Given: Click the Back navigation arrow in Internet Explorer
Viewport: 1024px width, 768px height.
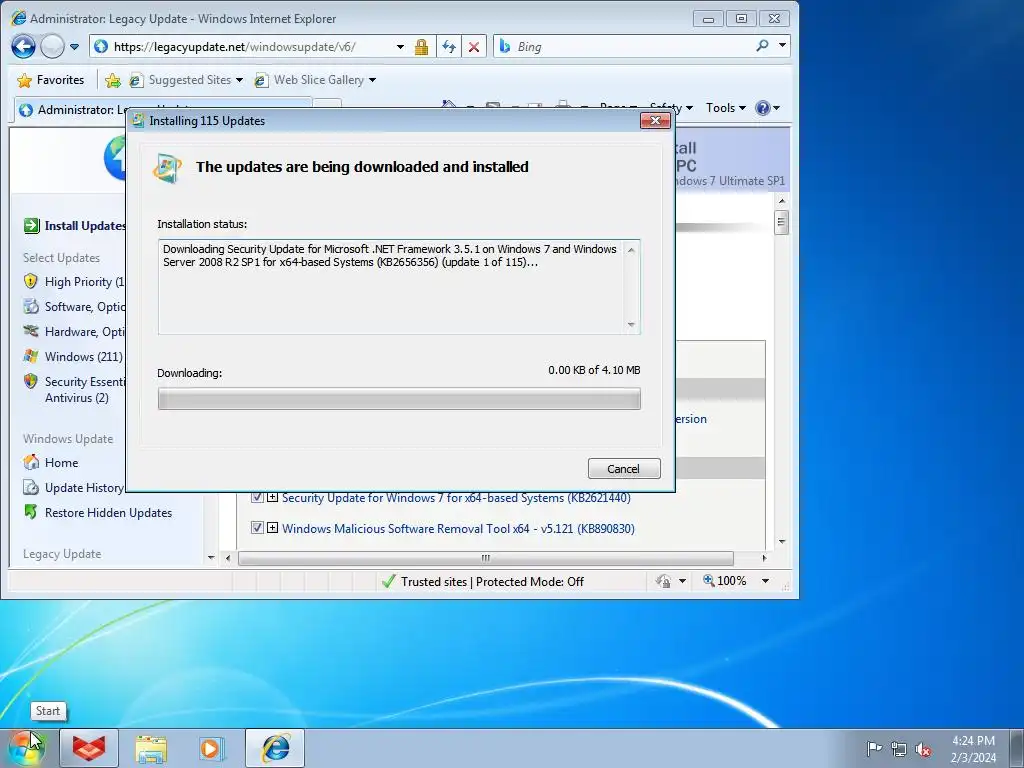Looking at the screenshot, I should [x=23, y=46].
